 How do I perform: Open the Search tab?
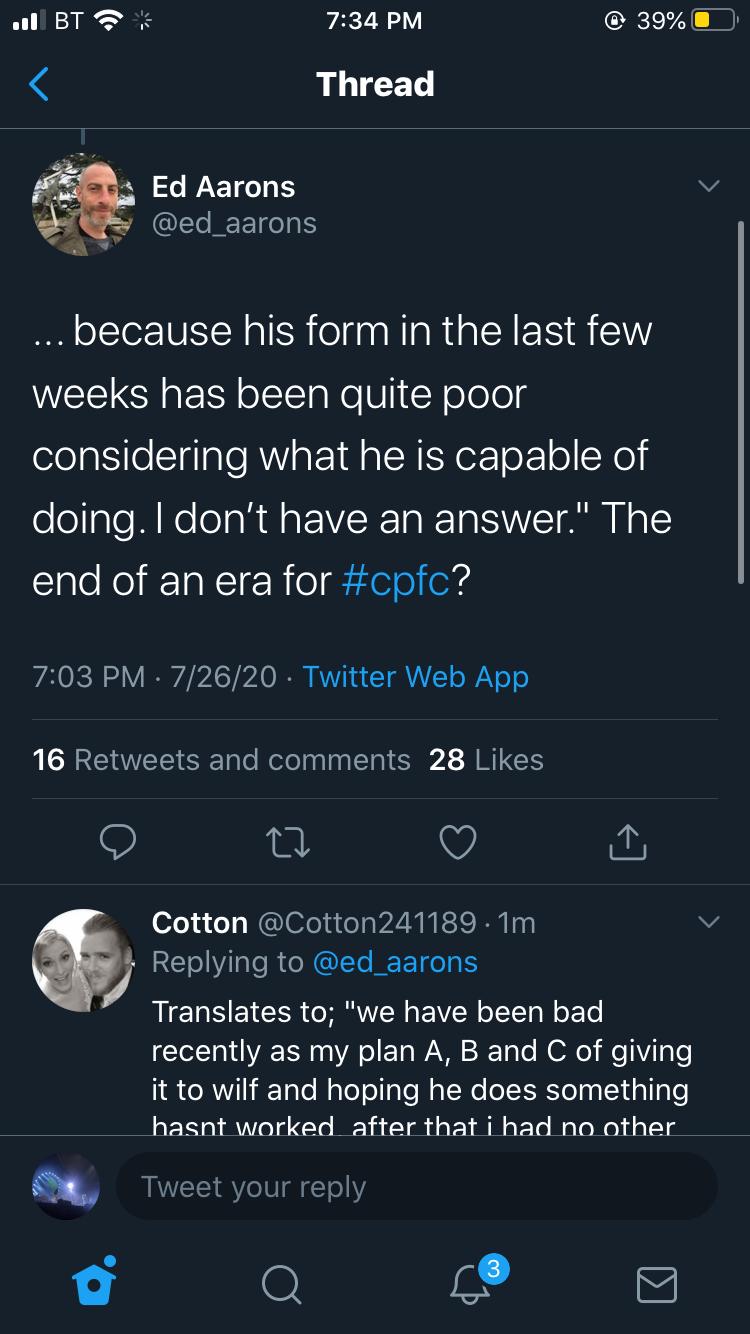pyautogui.click(x=283, y=1283)
